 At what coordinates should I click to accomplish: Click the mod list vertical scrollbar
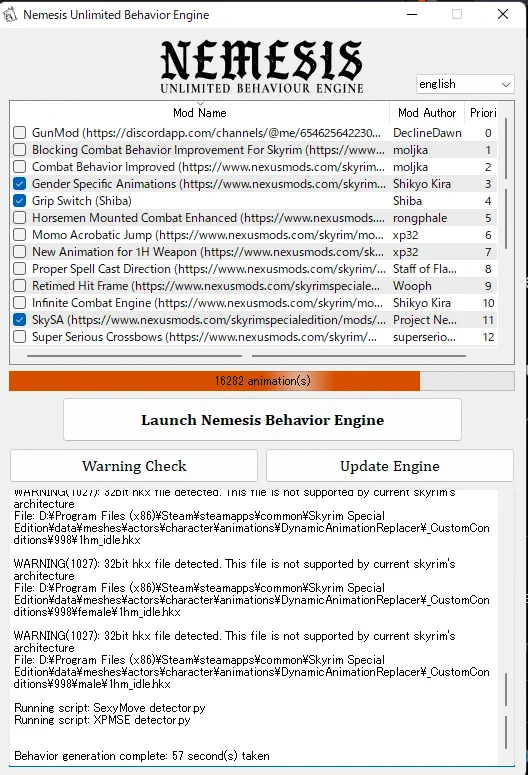(x=506, y=183)
